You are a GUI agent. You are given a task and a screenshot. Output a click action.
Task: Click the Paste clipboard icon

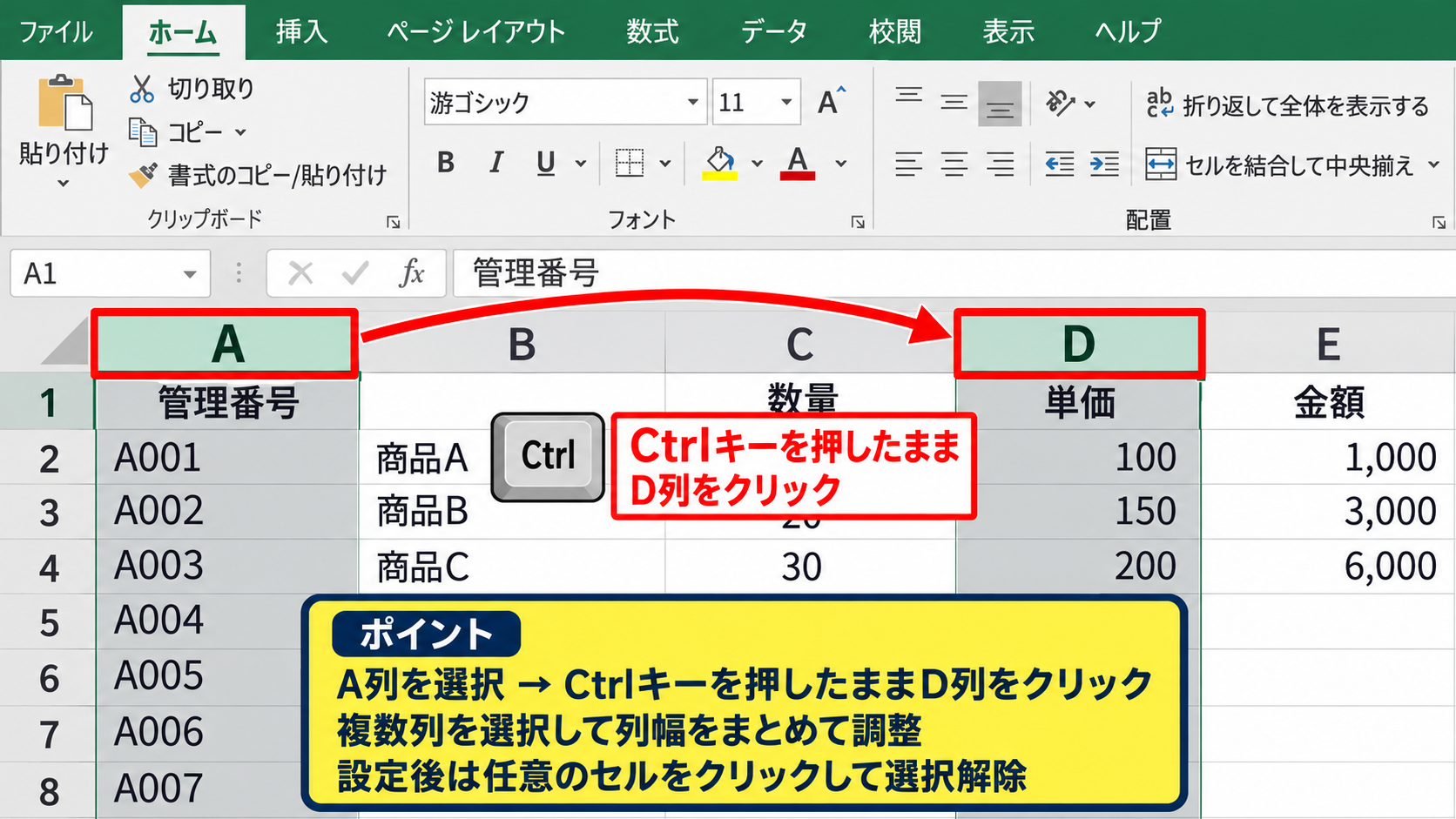64,104
